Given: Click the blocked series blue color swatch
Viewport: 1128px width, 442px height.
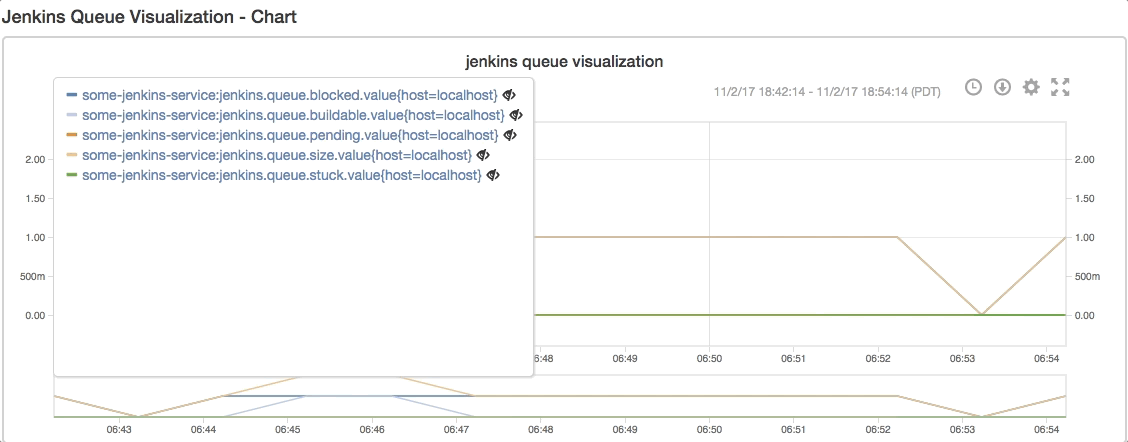Looking at the screenshot, I should [71, 94].
